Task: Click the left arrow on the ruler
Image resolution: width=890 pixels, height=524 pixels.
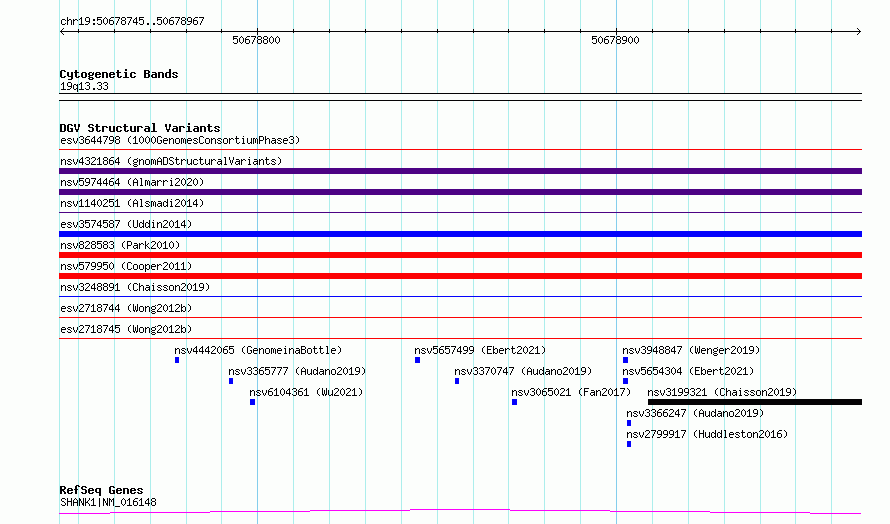Action: coord(62,32)
